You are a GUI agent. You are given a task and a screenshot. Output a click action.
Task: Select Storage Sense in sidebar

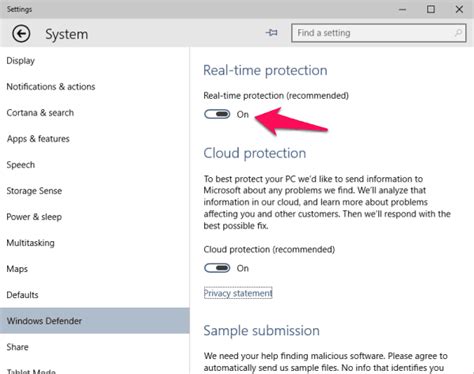34,191
